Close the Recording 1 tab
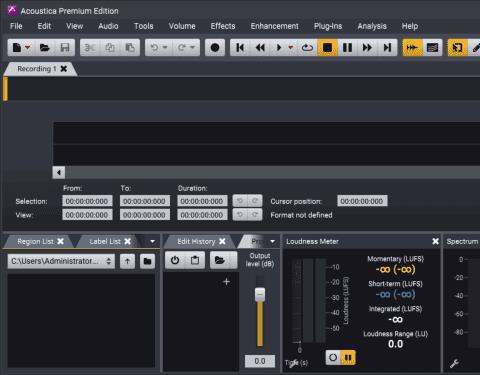 63,69
